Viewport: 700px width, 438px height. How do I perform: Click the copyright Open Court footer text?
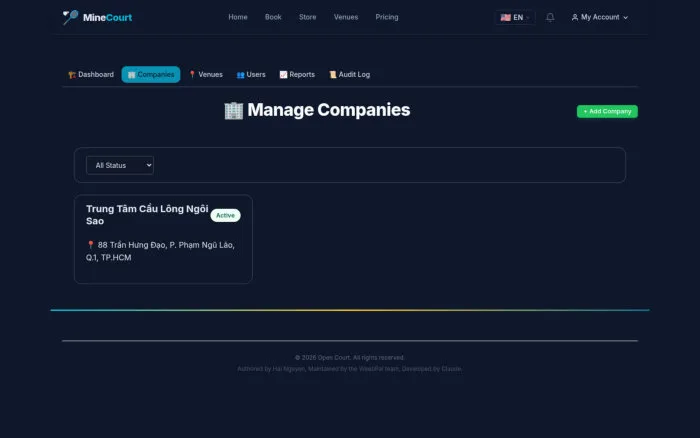pos(350,358)
